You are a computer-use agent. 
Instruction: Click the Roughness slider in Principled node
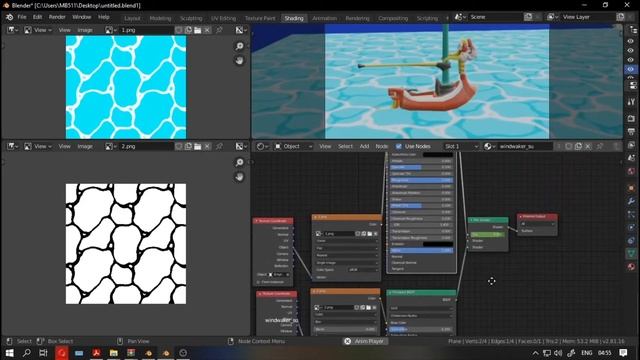[421, 180]
